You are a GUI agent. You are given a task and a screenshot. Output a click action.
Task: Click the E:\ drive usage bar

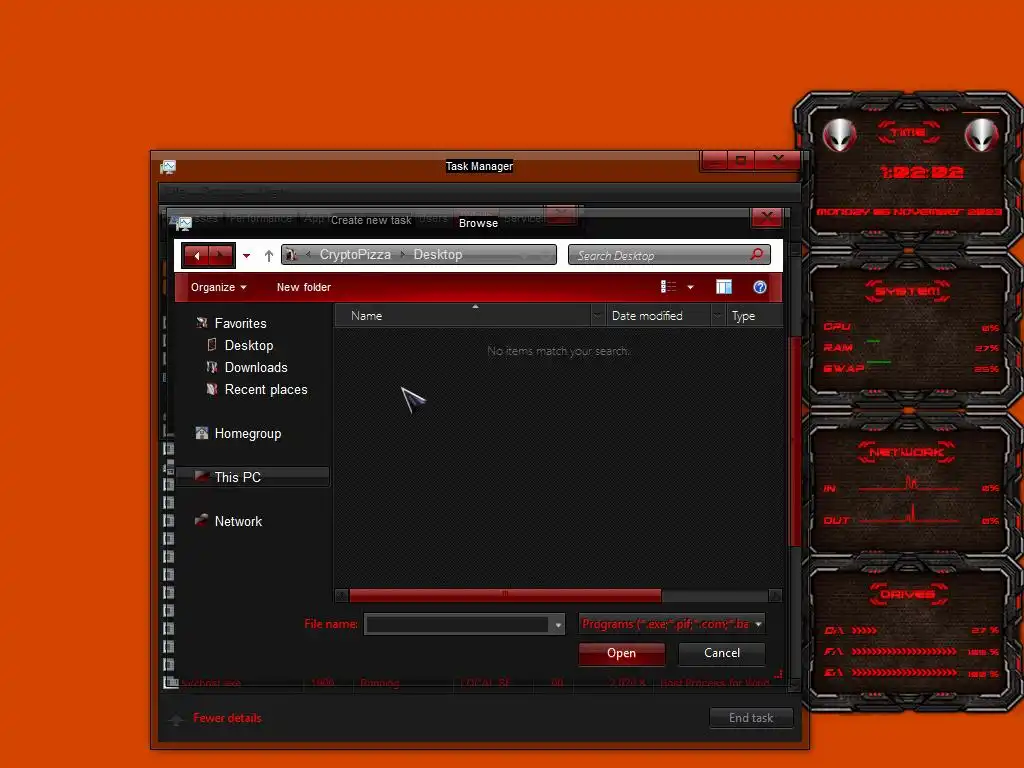point(904,673)
